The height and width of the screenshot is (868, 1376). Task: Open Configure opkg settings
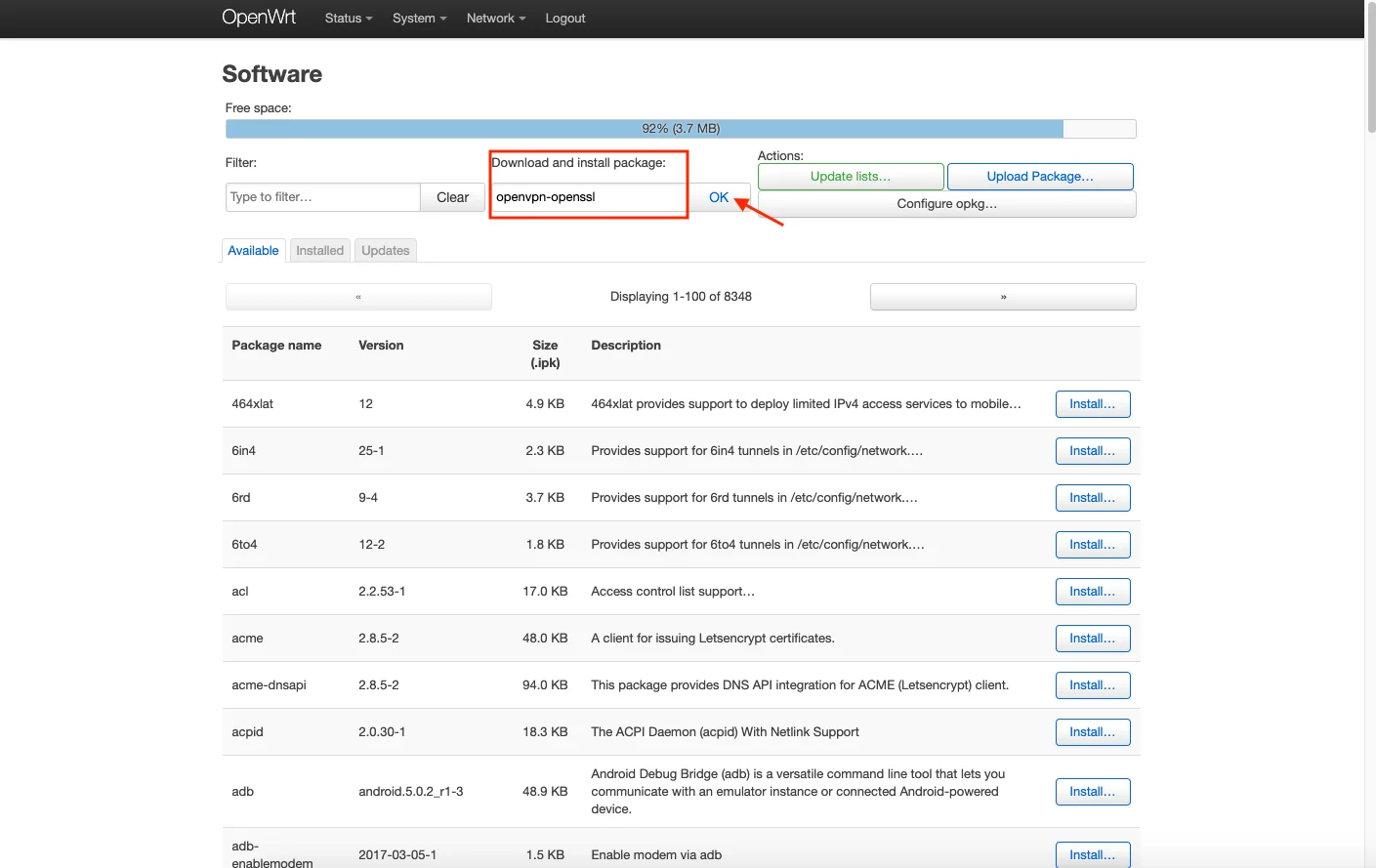pyautogui.click(x=946, y=204)
